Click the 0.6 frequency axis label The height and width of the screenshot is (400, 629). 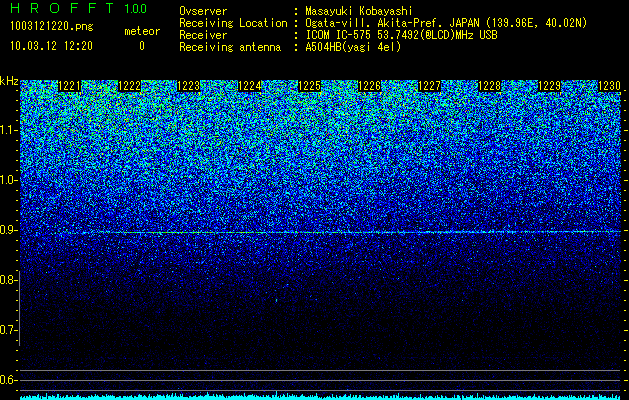8,380
